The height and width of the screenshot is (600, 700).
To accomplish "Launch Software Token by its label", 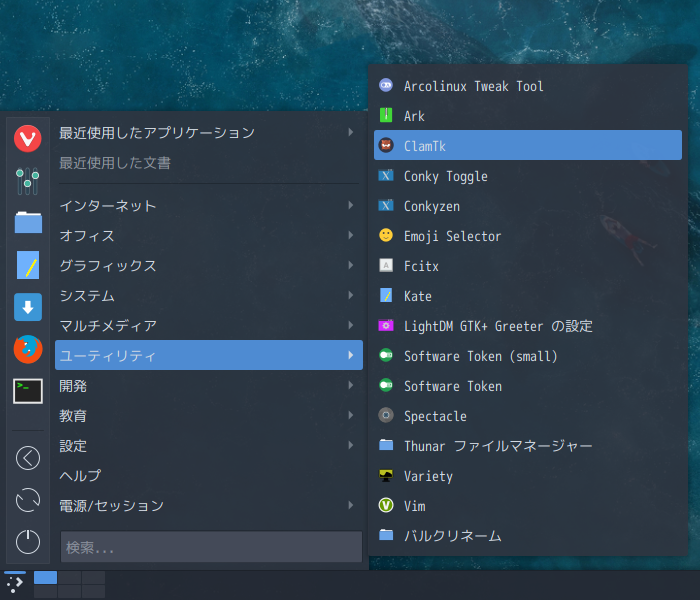I will click(453, 386).
